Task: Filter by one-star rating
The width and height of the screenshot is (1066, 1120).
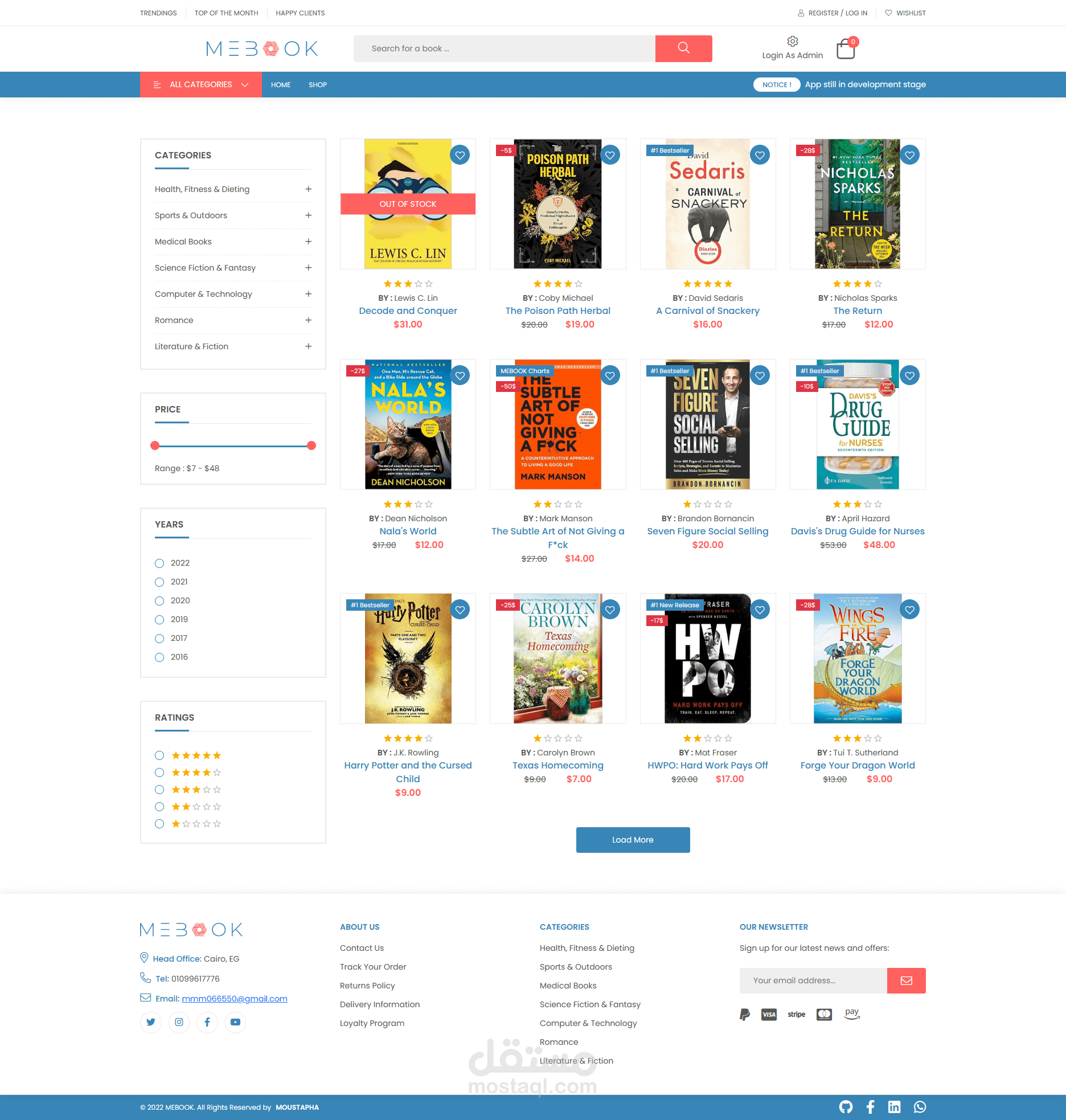Action: [159, 824]
